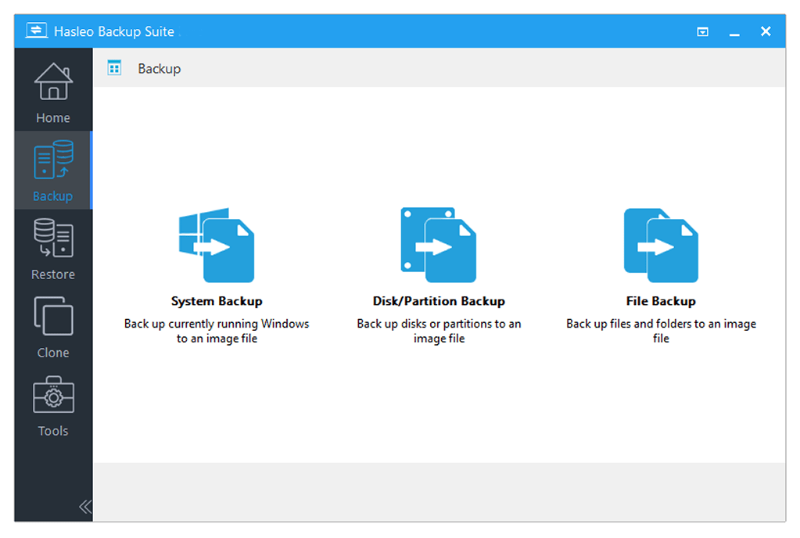Screen dimensions: 800x538
Task: Open the Restore section
Action: [x=53, y=249]
